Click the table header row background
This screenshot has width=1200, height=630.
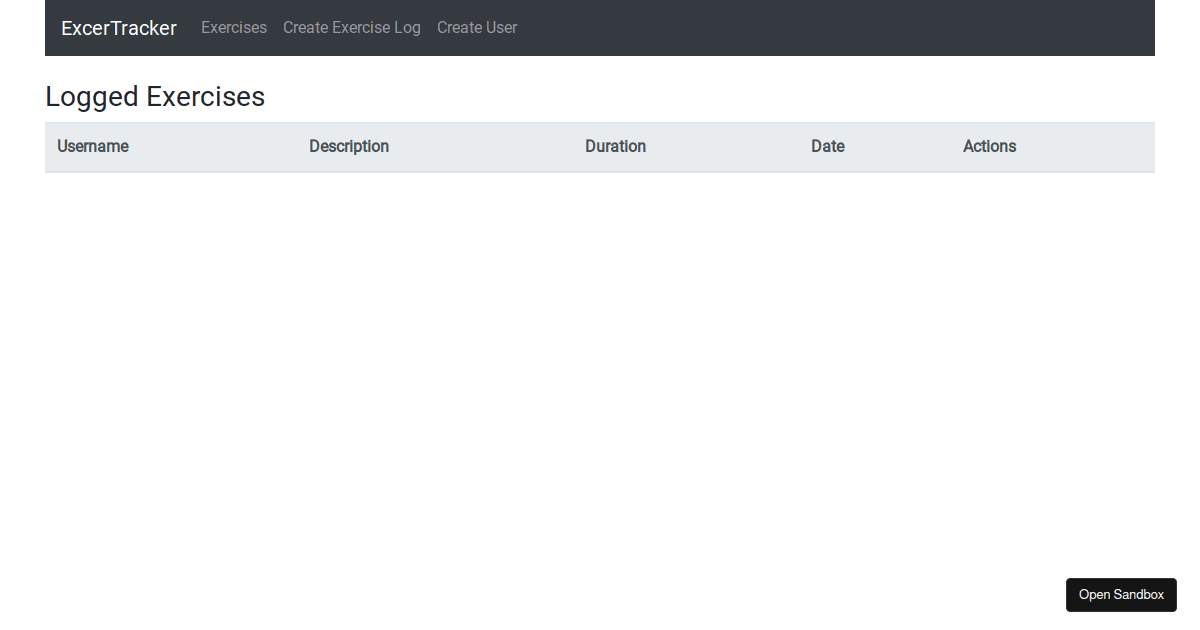[x=600, y=147]
